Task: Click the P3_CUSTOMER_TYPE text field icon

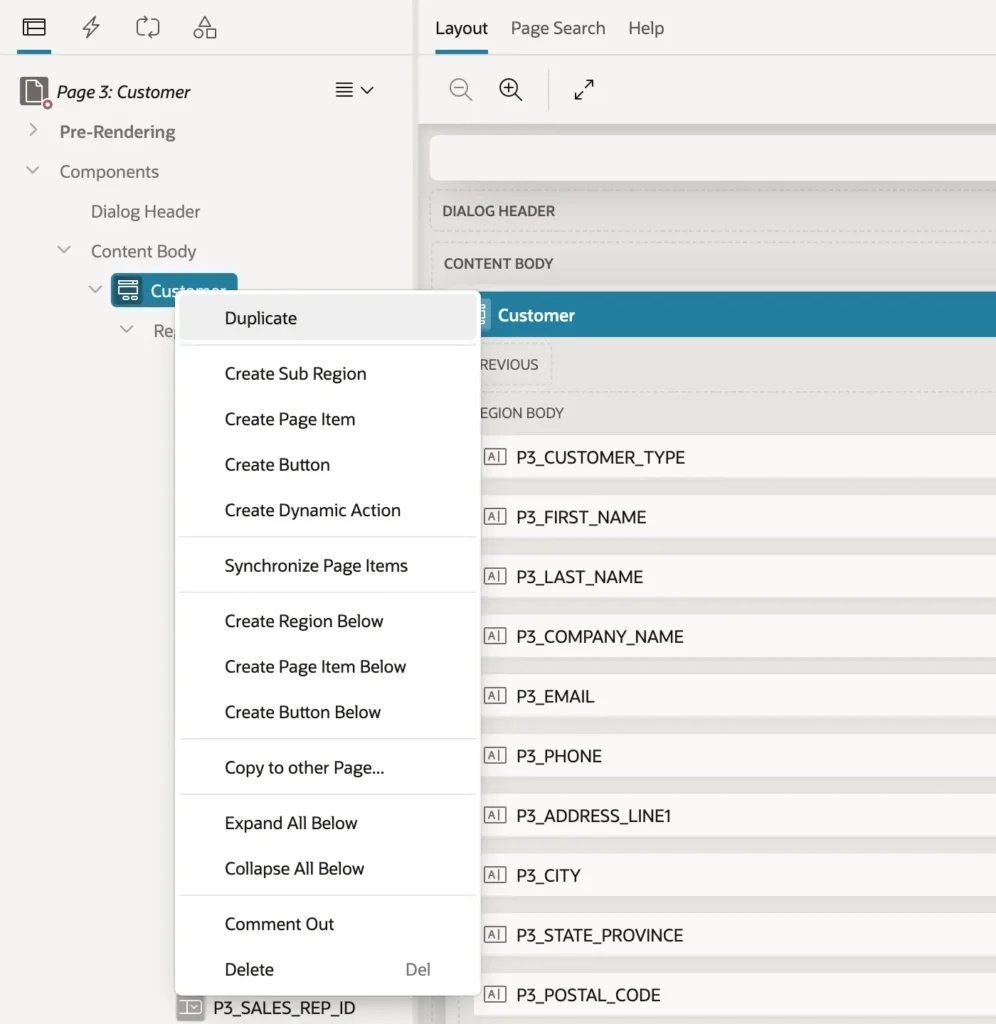Action: click(494, 457)
